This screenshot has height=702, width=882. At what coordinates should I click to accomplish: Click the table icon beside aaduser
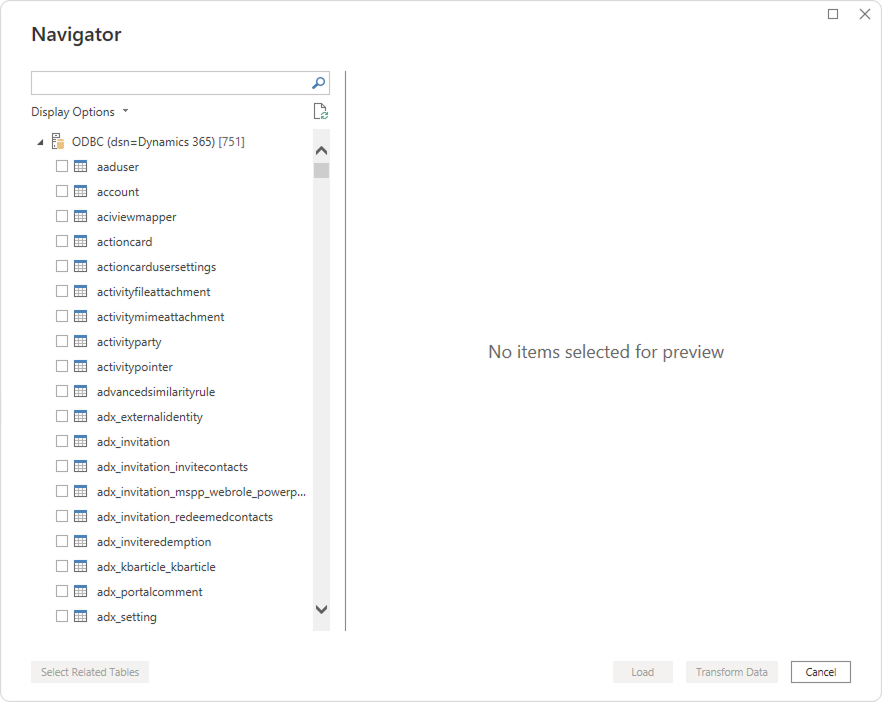pos(81,167)
